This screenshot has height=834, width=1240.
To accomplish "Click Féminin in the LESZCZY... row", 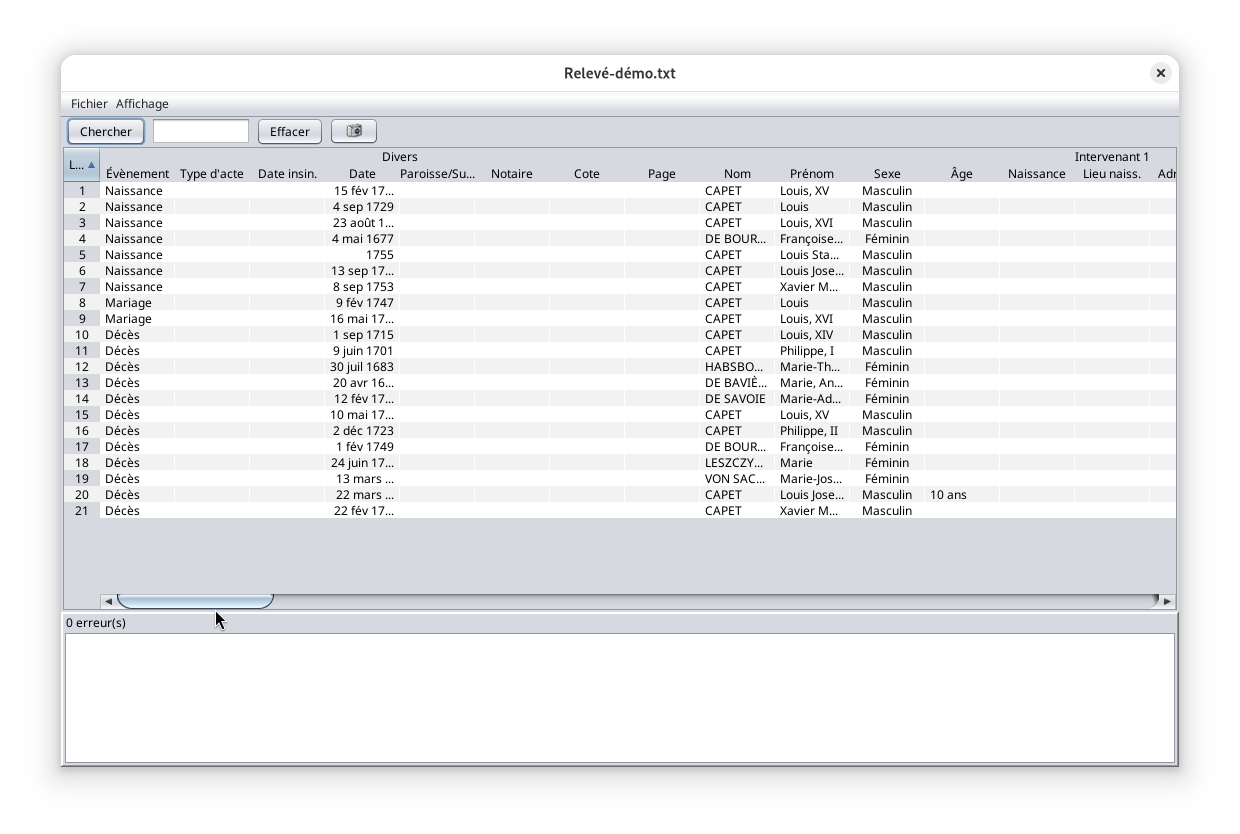I will [887, 463].
